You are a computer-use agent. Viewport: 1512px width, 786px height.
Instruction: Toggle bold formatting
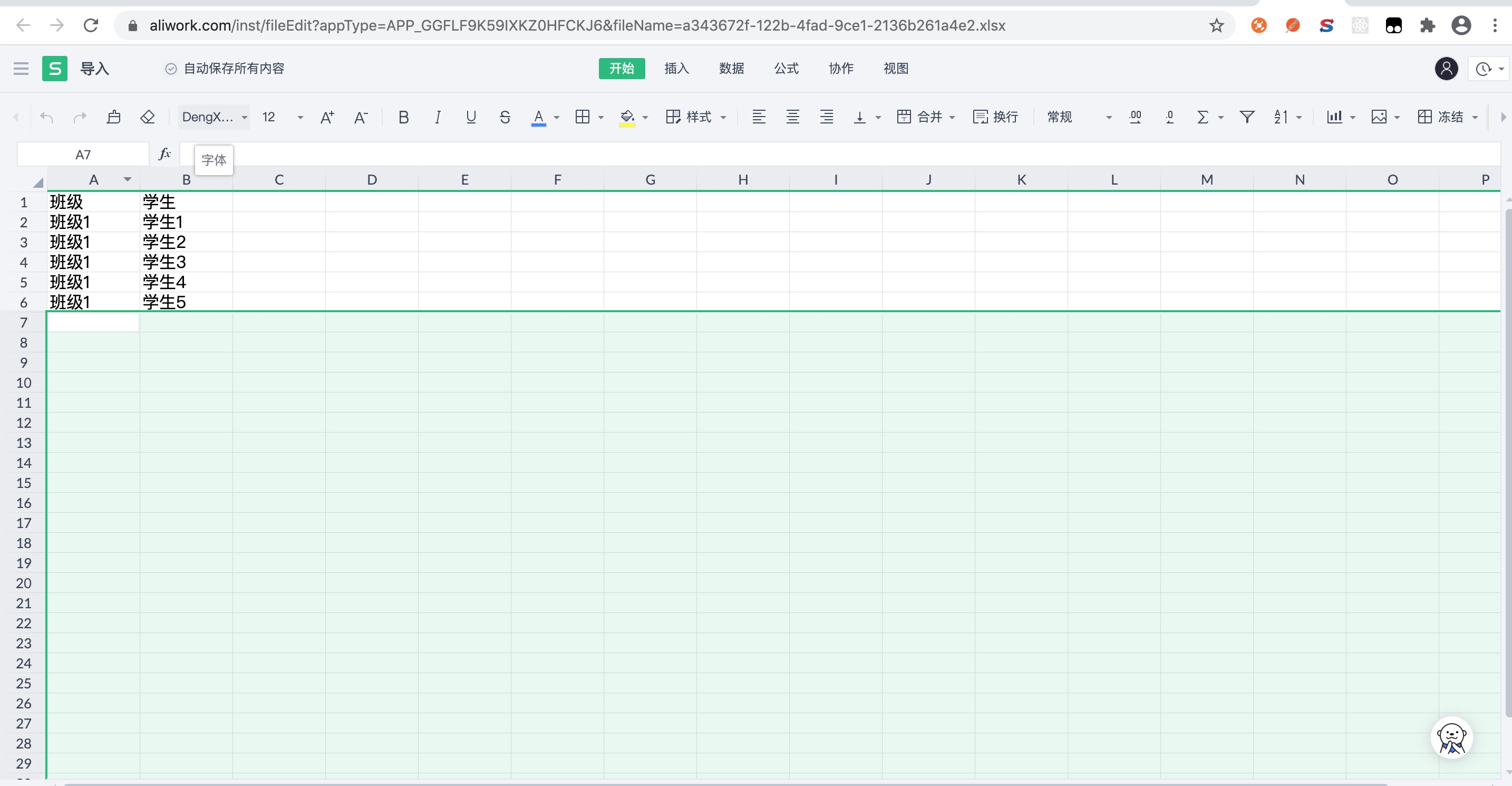[403, 117]
